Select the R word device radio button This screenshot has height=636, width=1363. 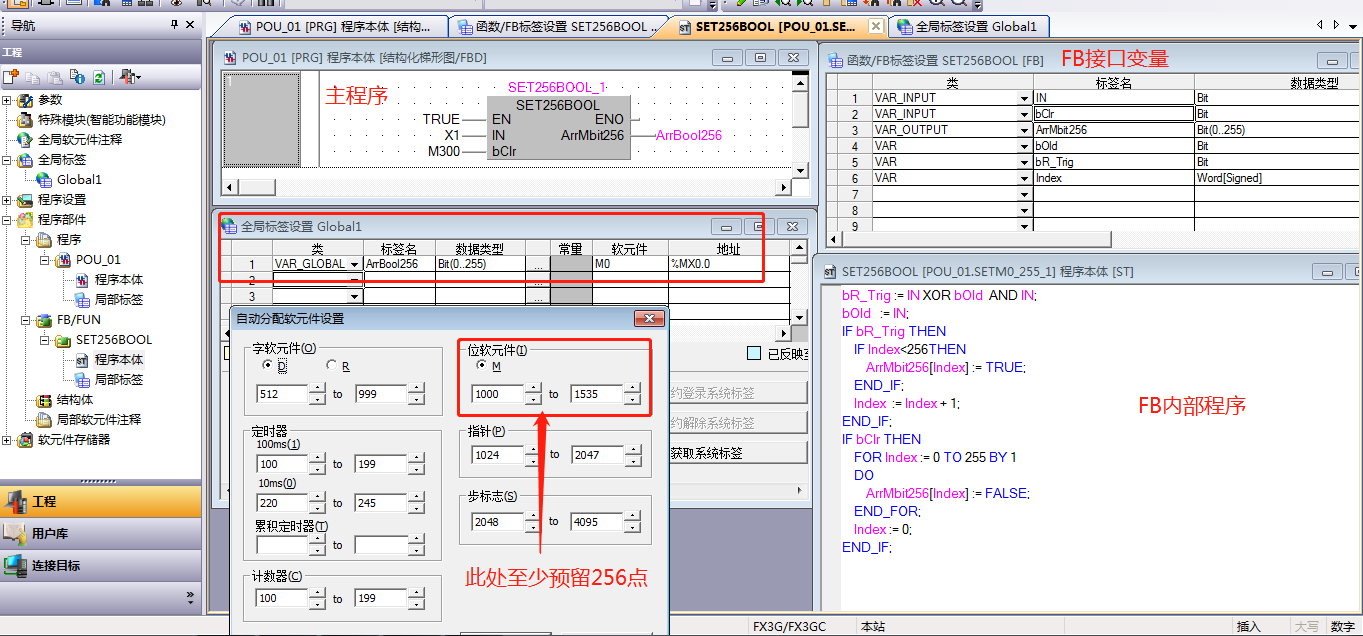click(x=331, y=366)
